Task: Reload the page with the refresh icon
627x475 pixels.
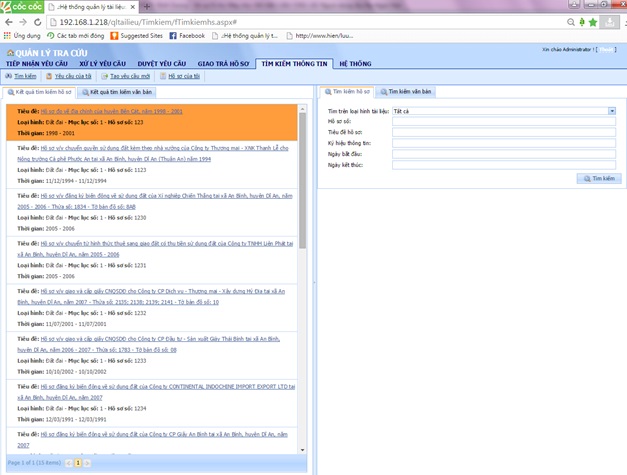Action: tap(38, 22)
